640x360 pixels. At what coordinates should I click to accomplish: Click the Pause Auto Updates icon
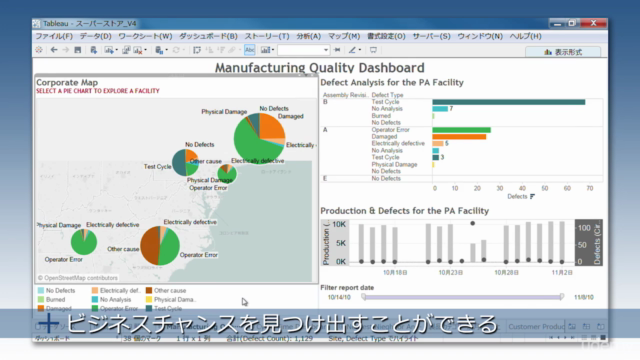point(159,50)
